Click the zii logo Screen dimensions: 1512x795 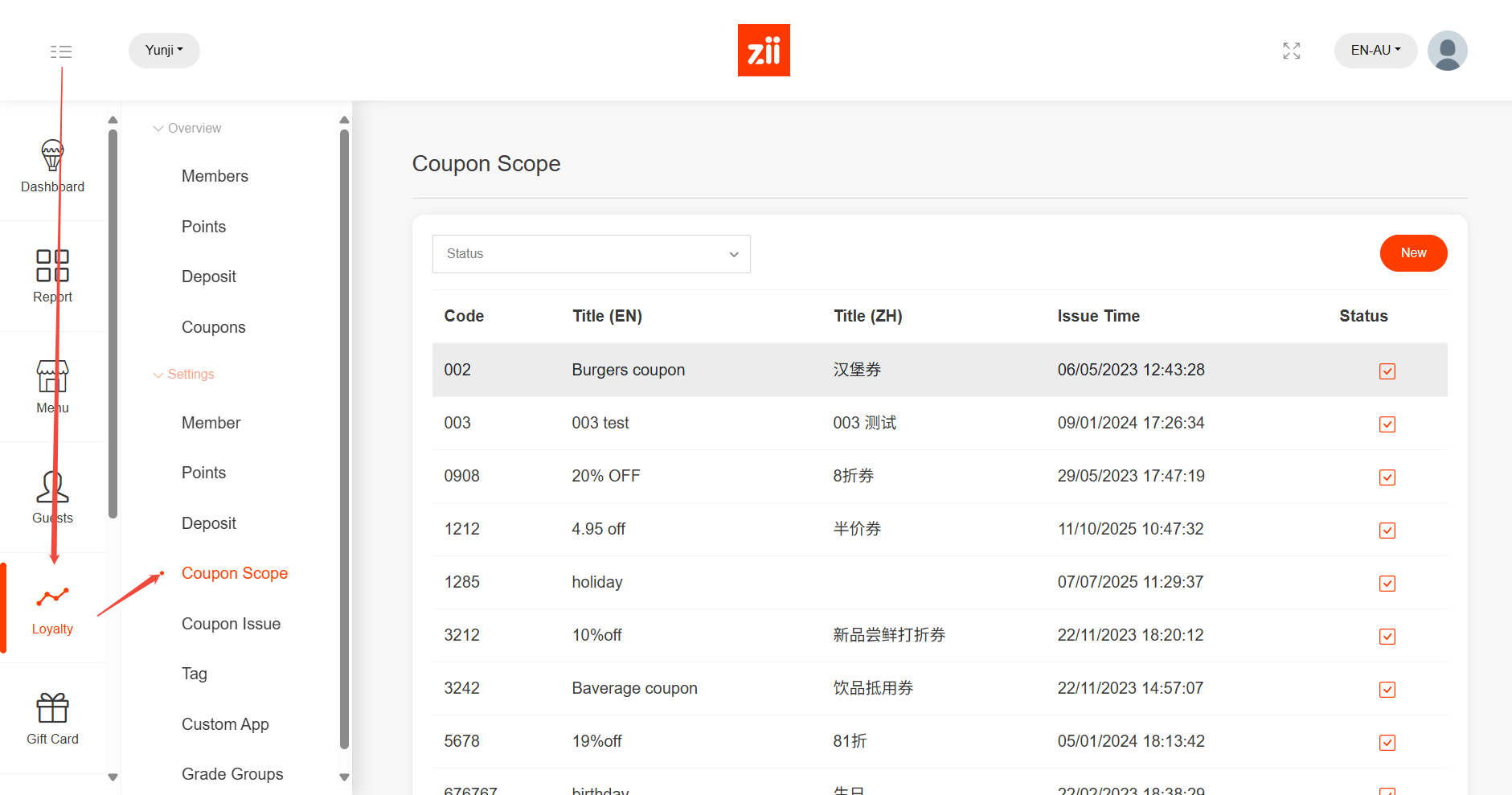coord(764,51)
